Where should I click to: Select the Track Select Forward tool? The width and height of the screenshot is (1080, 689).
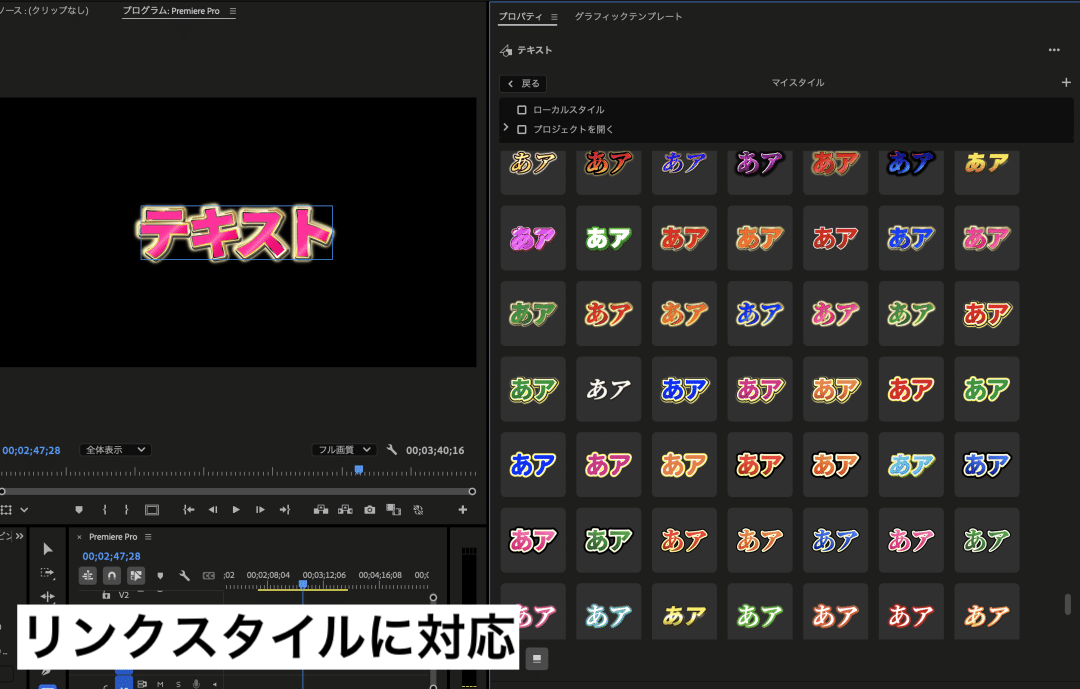tap(47, 573)
